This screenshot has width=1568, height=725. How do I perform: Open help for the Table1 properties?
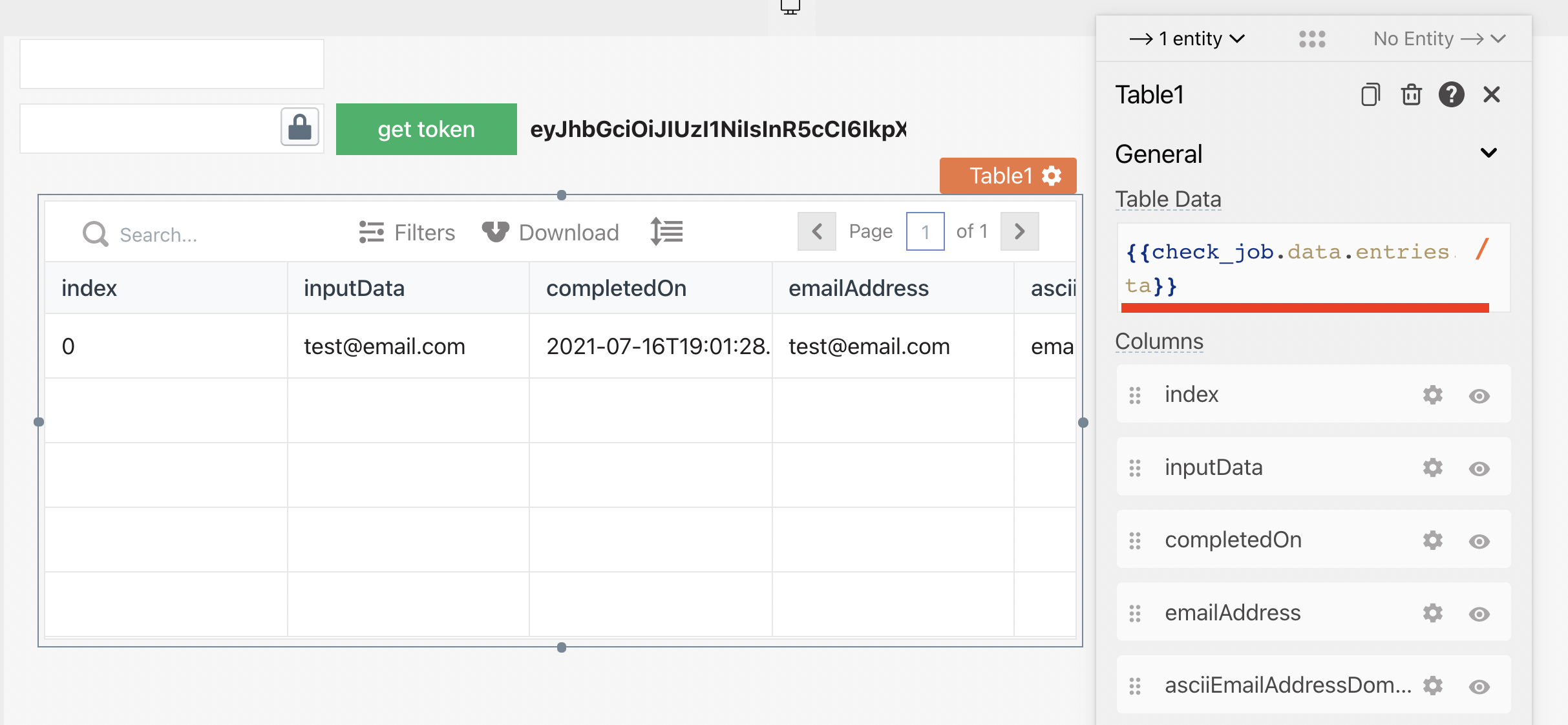(x=1451, y=95)
